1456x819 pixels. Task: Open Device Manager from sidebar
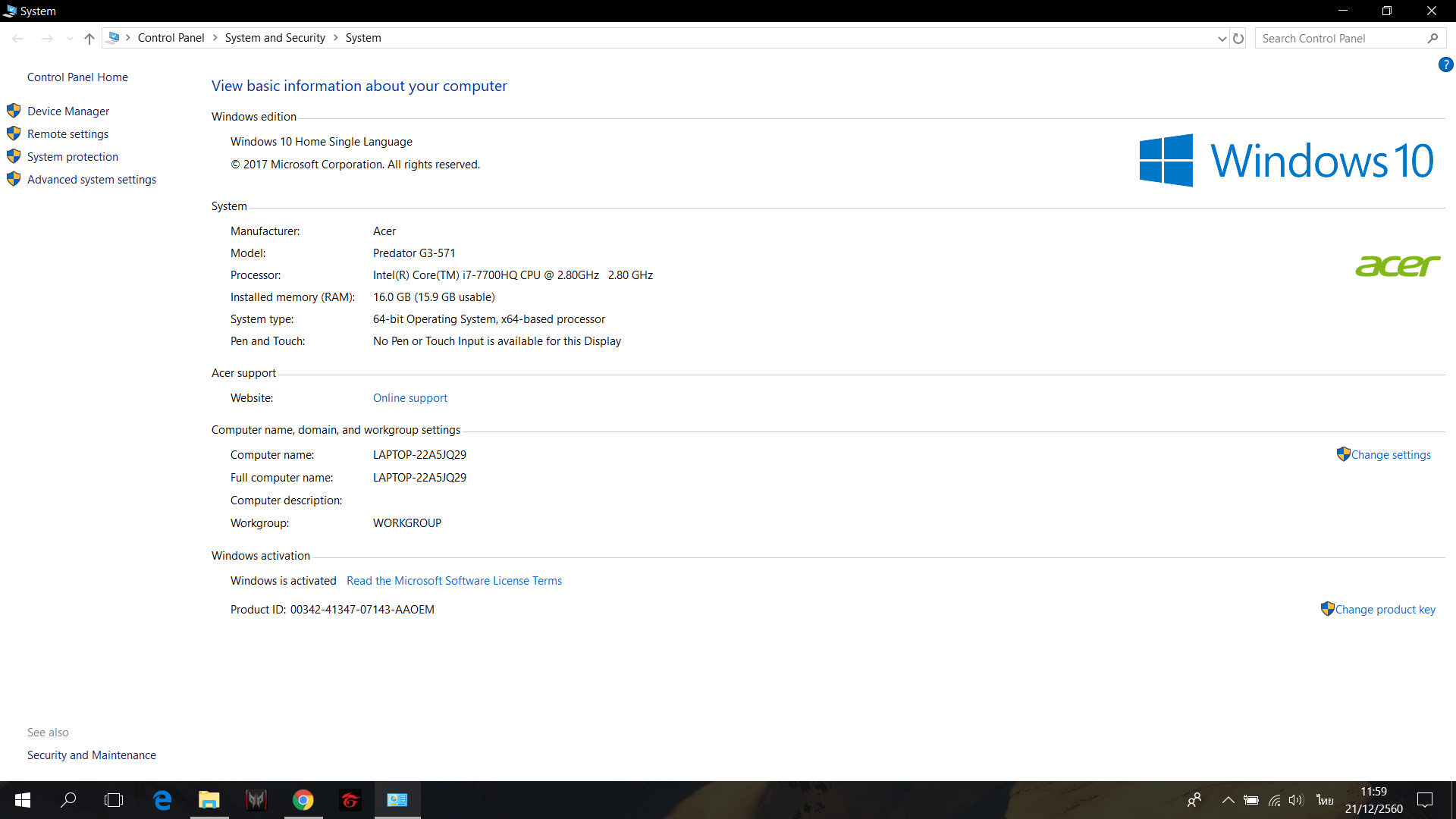(68, 111)
